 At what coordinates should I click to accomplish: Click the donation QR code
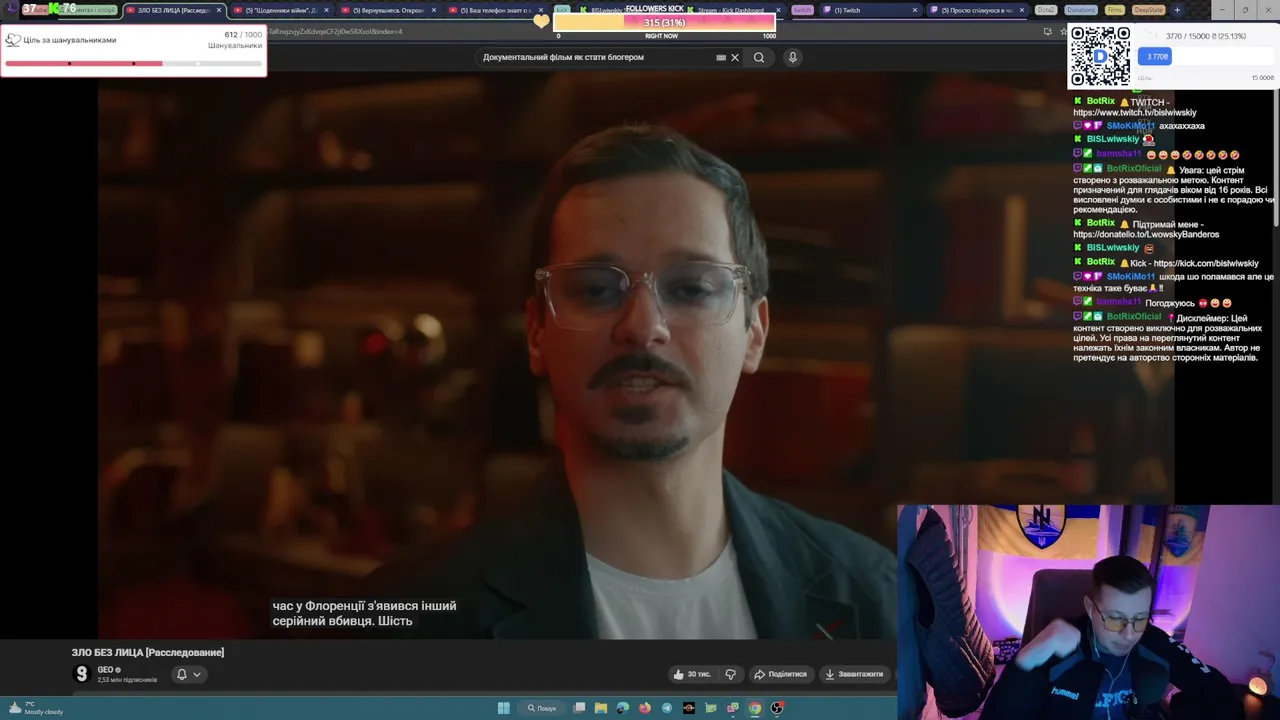point(1100,56)
